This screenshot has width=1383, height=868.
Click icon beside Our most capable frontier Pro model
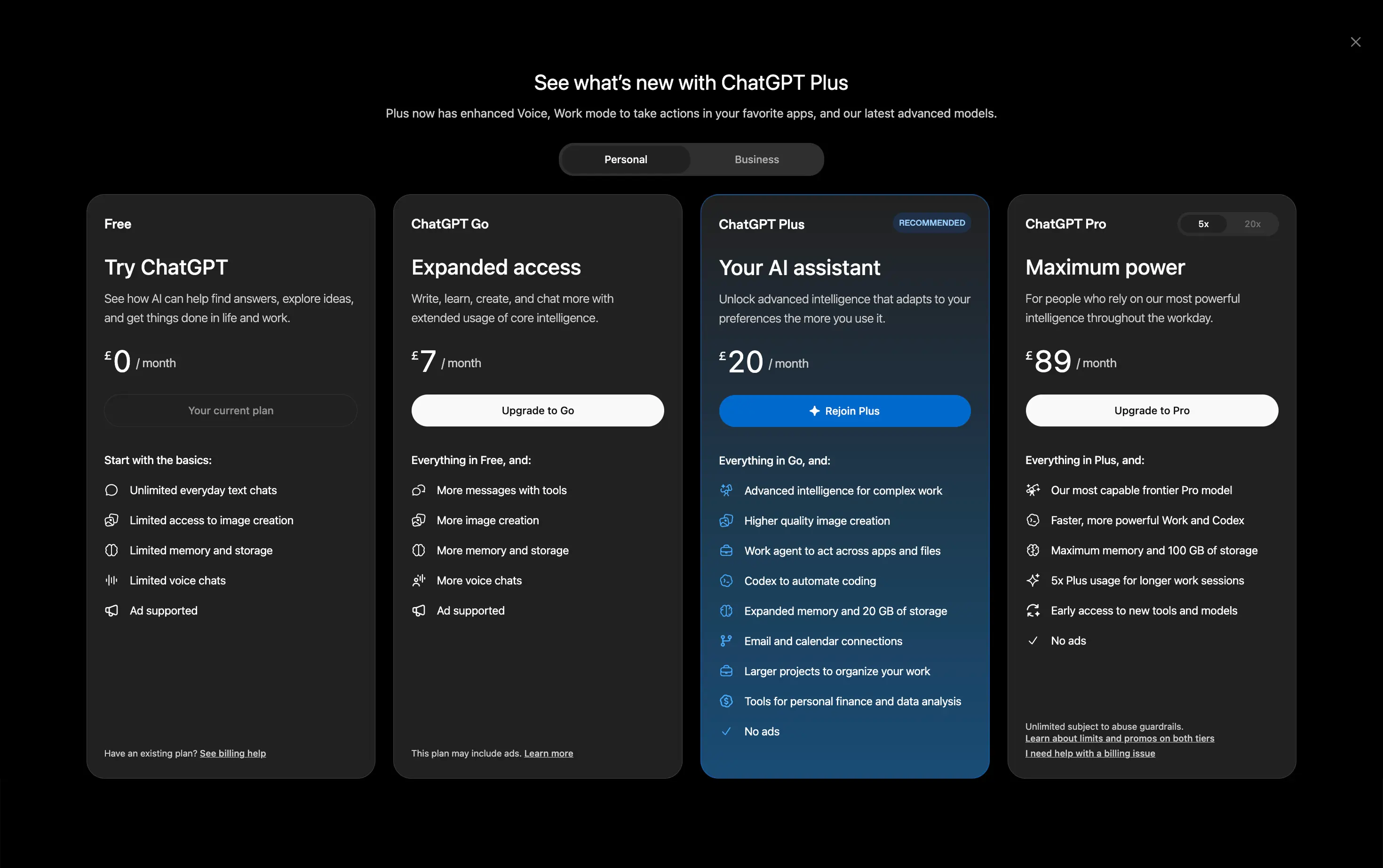(1033, 490)
